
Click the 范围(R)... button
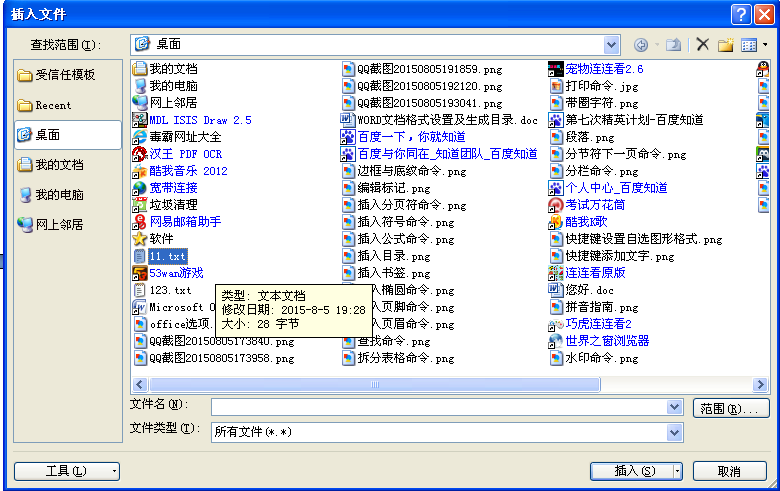pos(731,408)
